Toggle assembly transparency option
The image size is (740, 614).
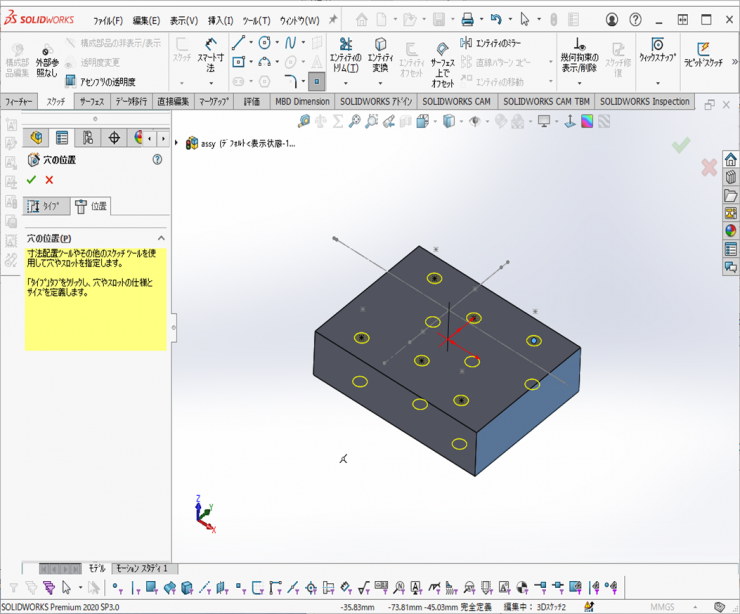click(x=100, y=81)
